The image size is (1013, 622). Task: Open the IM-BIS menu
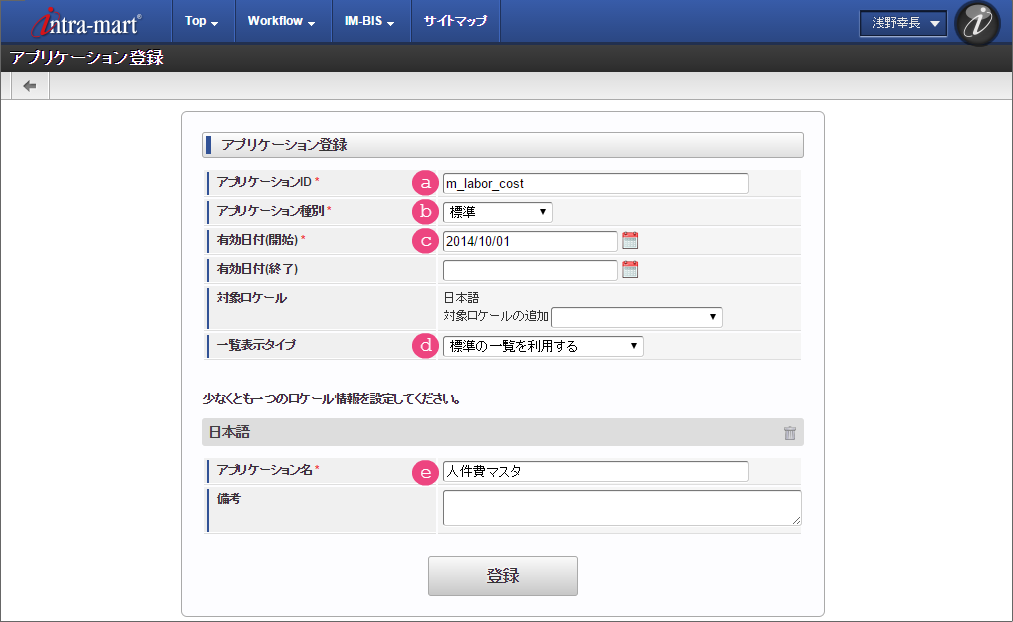pyautogui.click(x=370, y=22)
